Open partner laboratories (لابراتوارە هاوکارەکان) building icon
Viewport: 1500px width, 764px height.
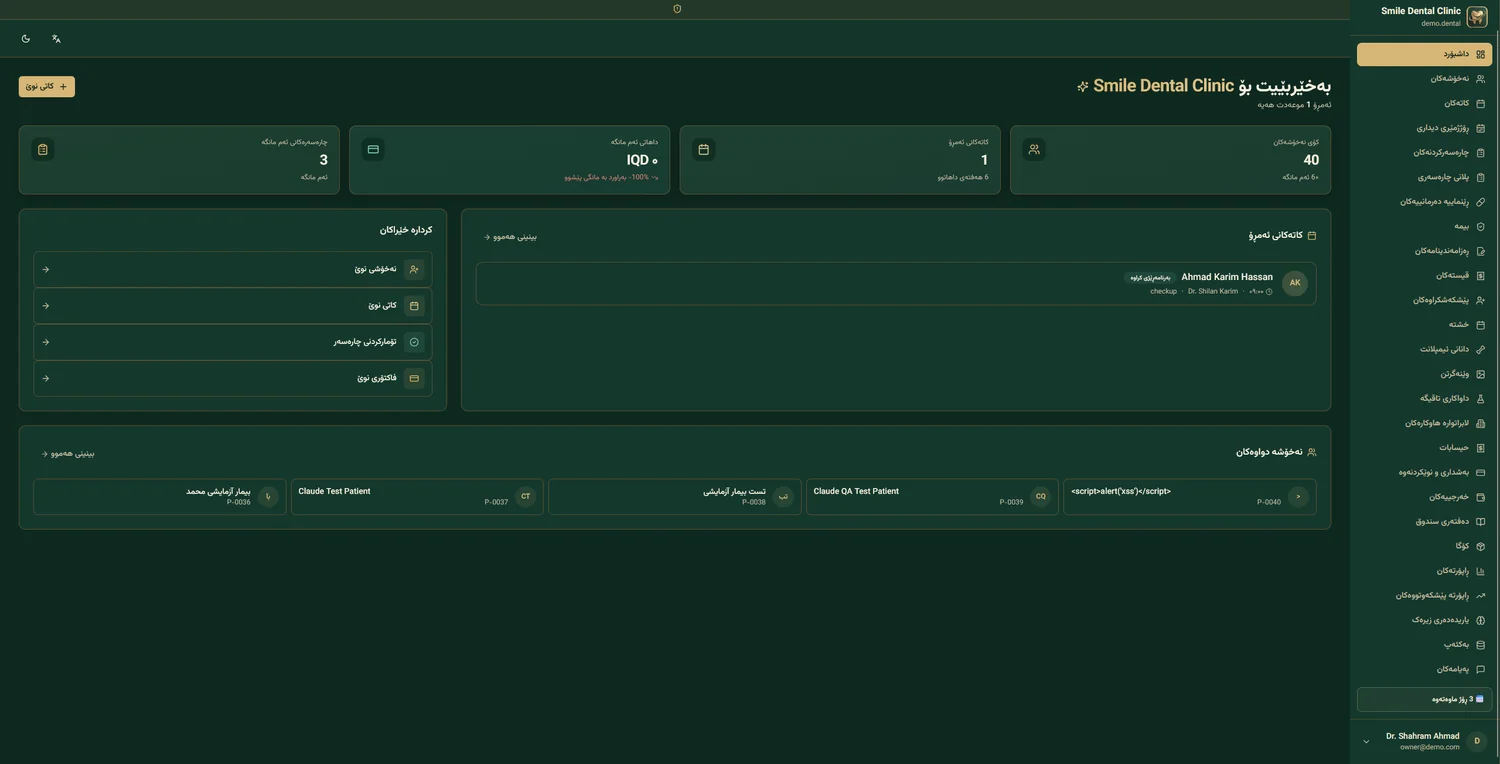1481,423
